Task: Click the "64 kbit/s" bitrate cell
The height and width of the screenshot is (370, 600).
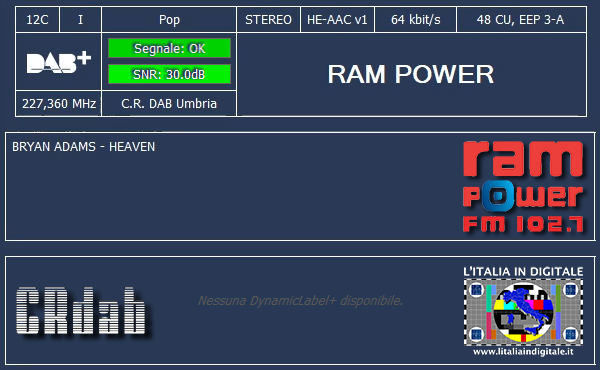Action: tap(416, 20)
